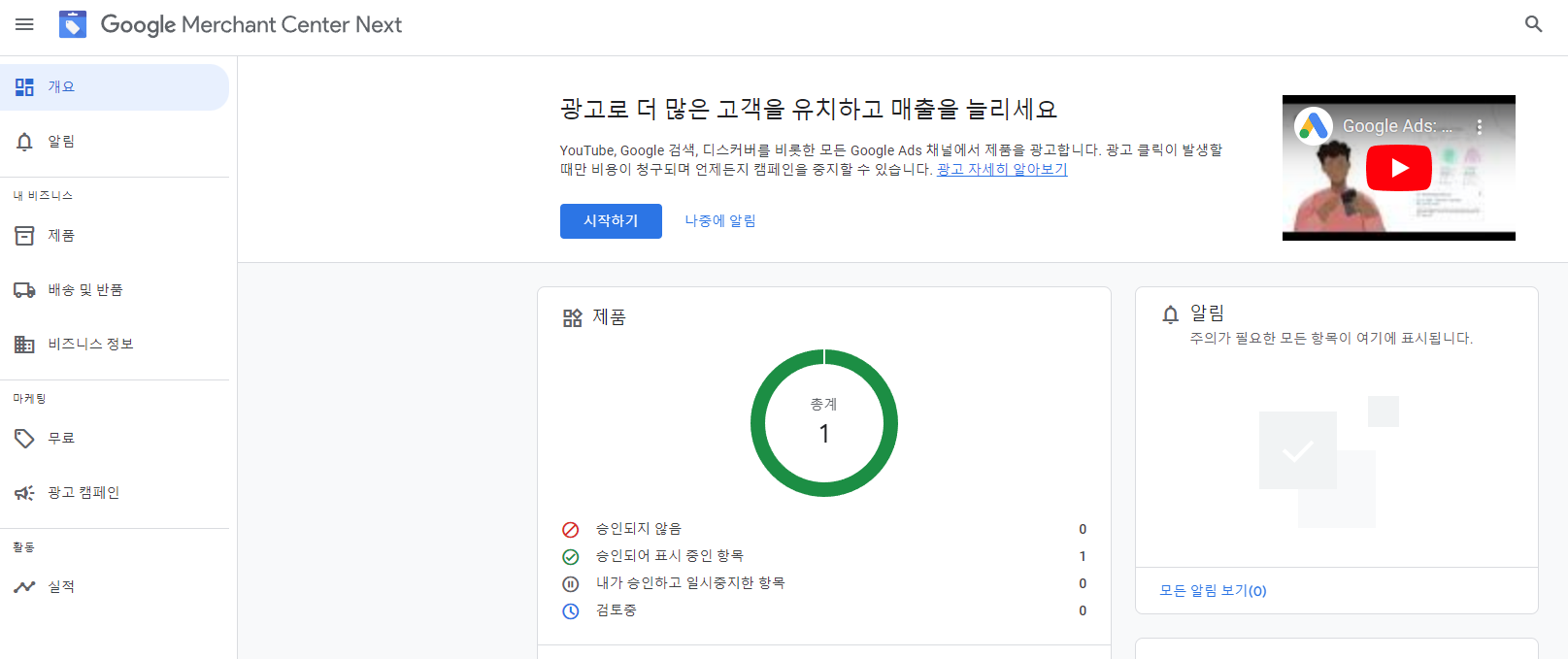Click the 알림 bell icon in sidebar

pyautogui.click(x=24, y=142)
